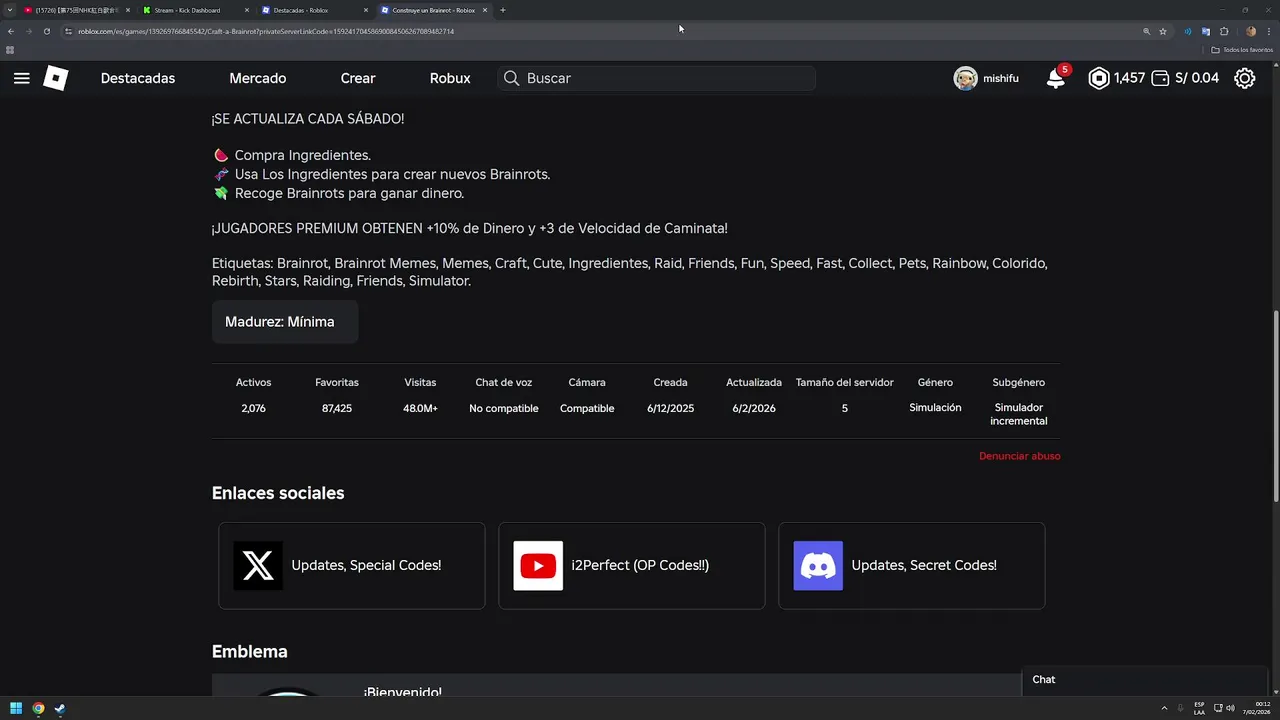Click the Enlaces sociales heading
Screen dimensions: 1280x720
(278, 493)
